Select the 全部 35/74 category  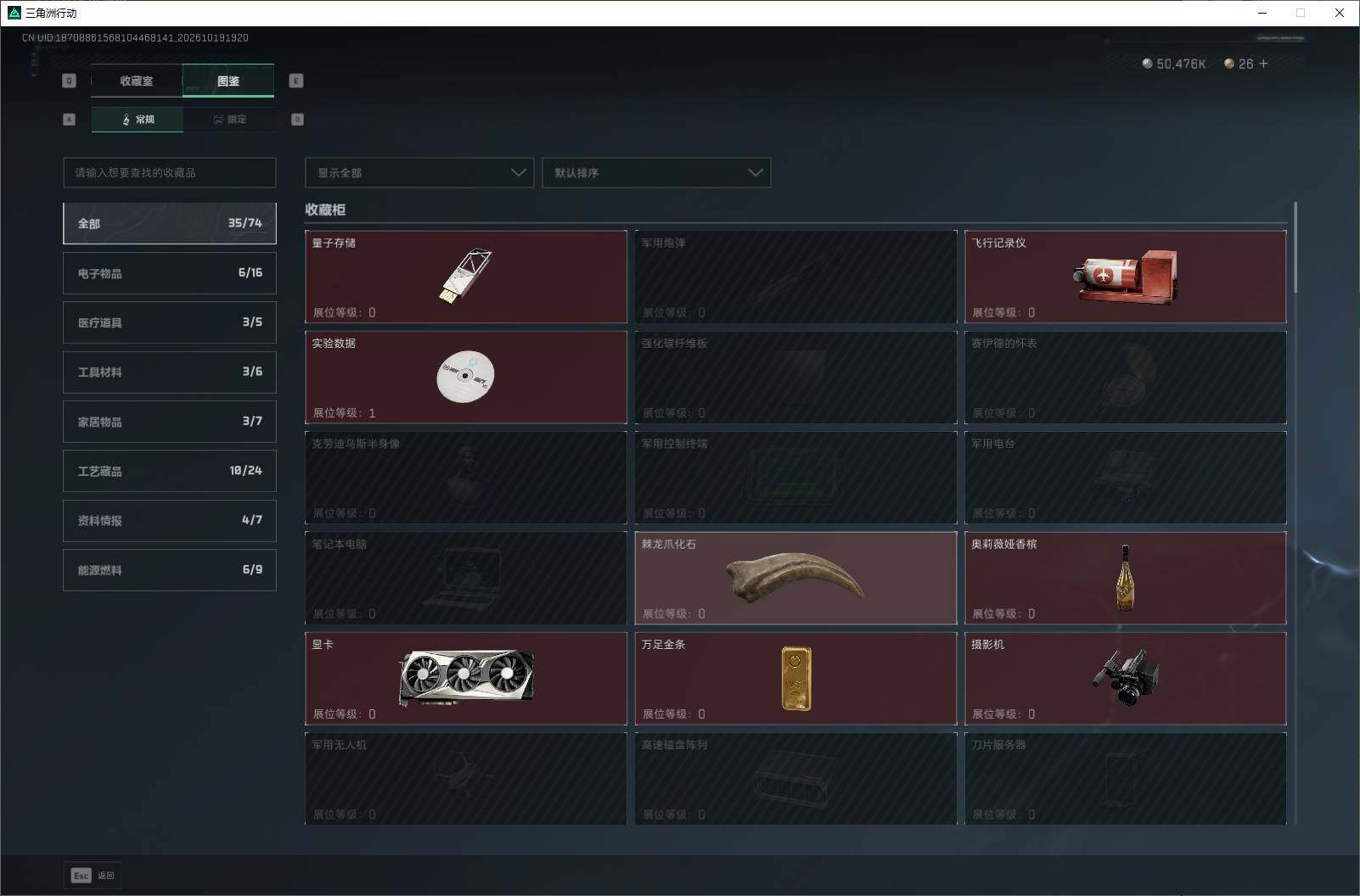pos(170,223)
